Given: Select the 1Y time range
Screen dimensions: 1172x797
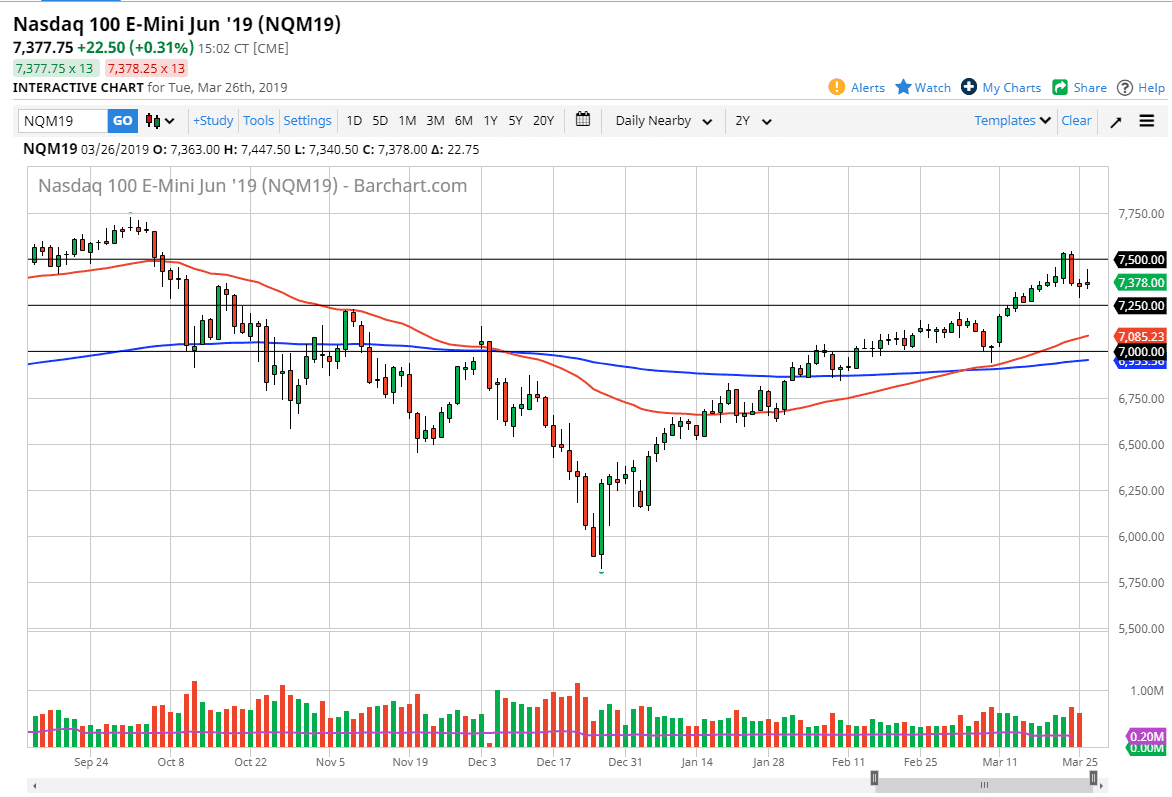Looking at the screenshot, I should (490, 120).
